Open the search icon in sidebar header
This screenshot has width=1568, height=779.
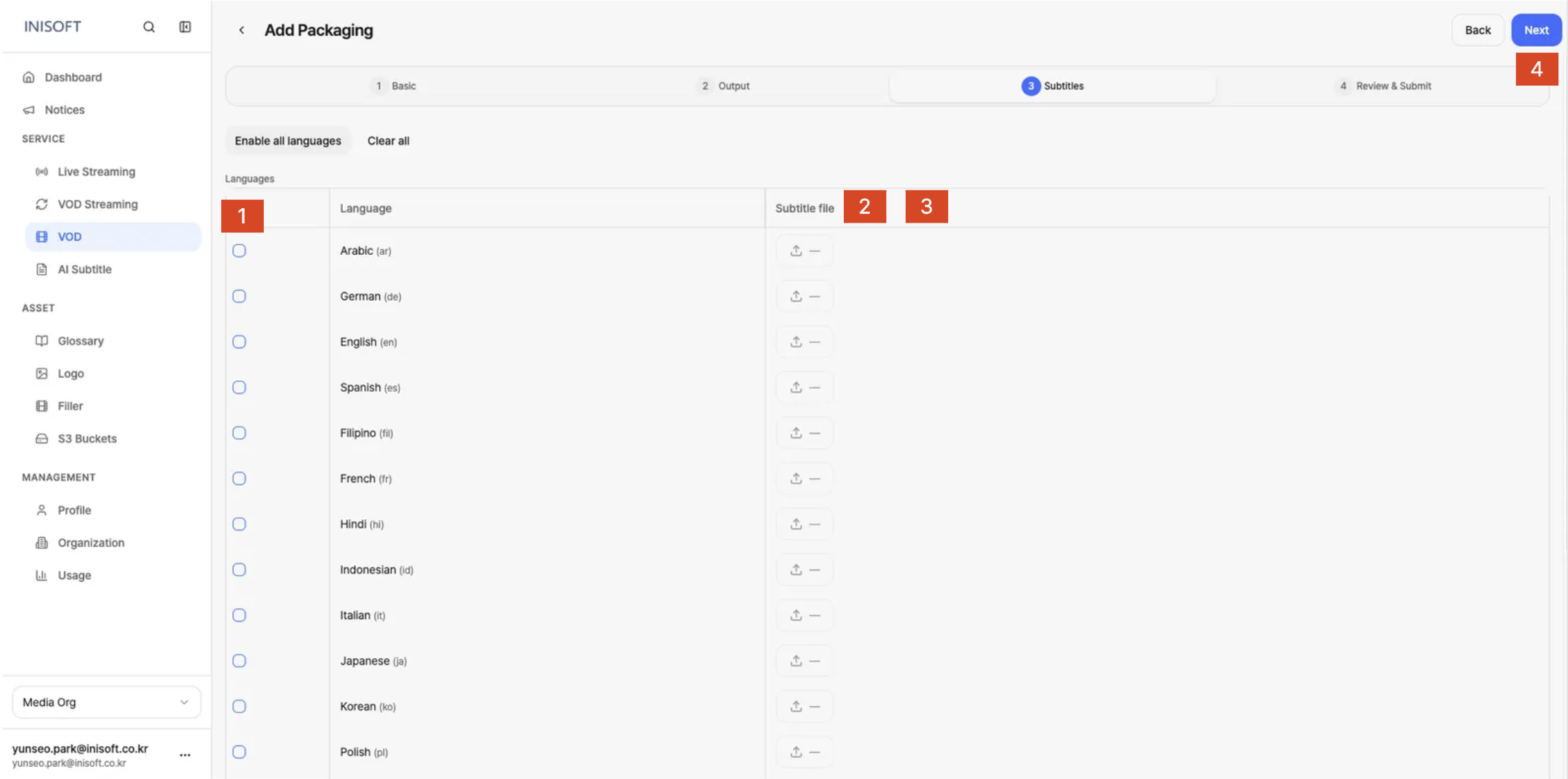coord(148,27)
